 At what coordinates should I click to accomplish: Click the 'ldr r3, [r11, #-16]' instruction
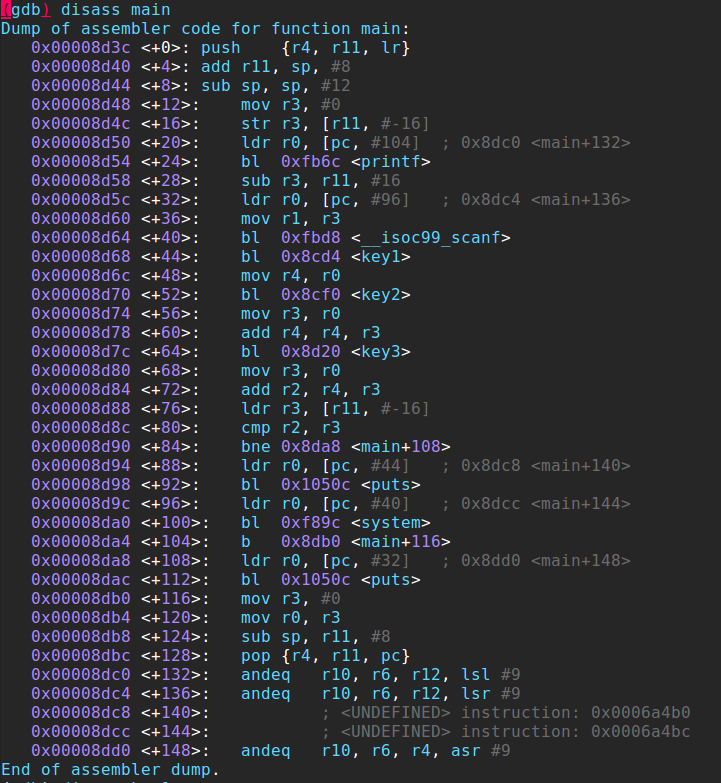pos(336,408)
